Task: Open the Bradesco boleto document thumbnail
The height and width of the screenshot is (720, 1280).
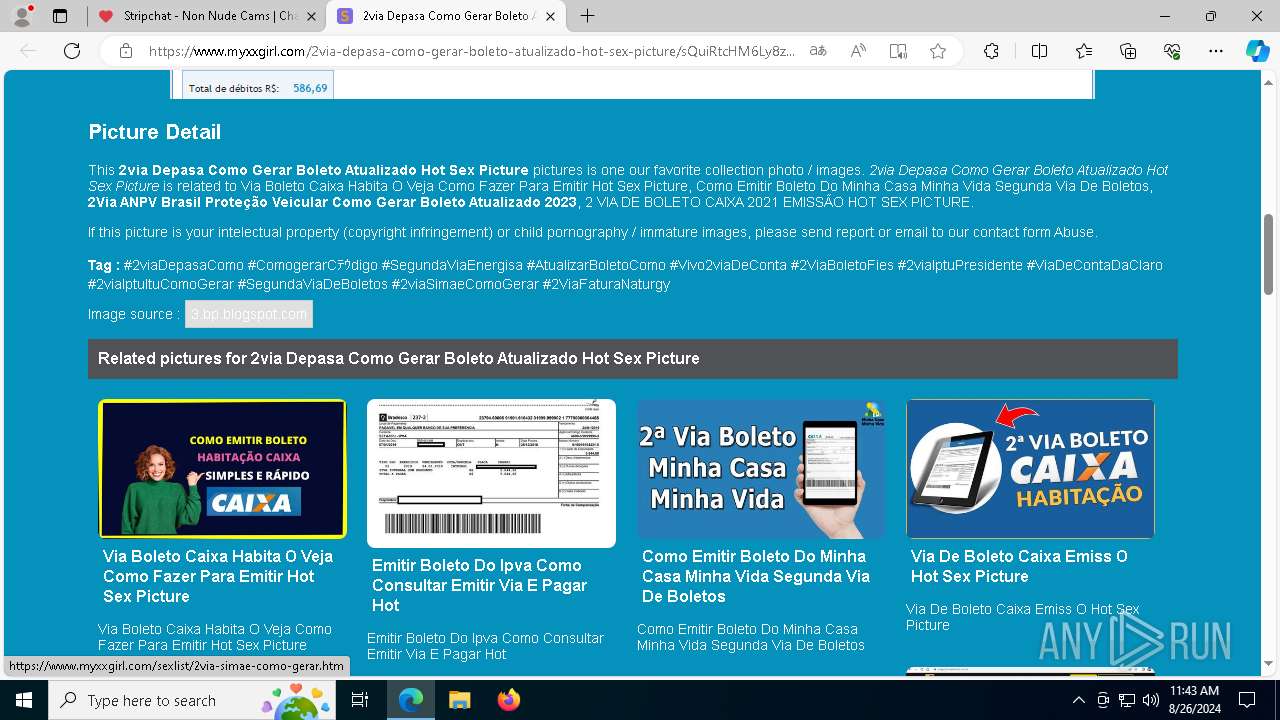Action: [491, 473]
